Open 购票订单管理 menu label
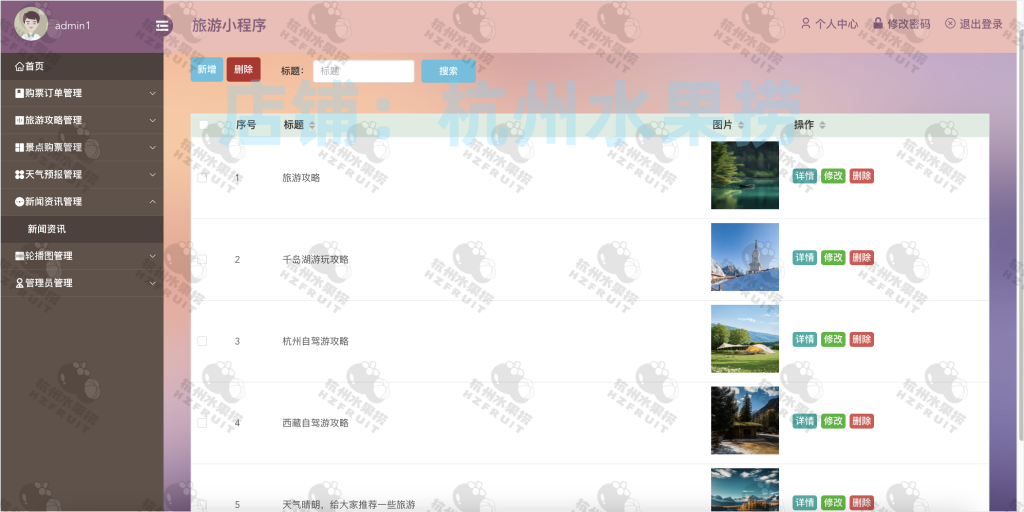Screen dimensions: 1024x512 tap(54, 93)
